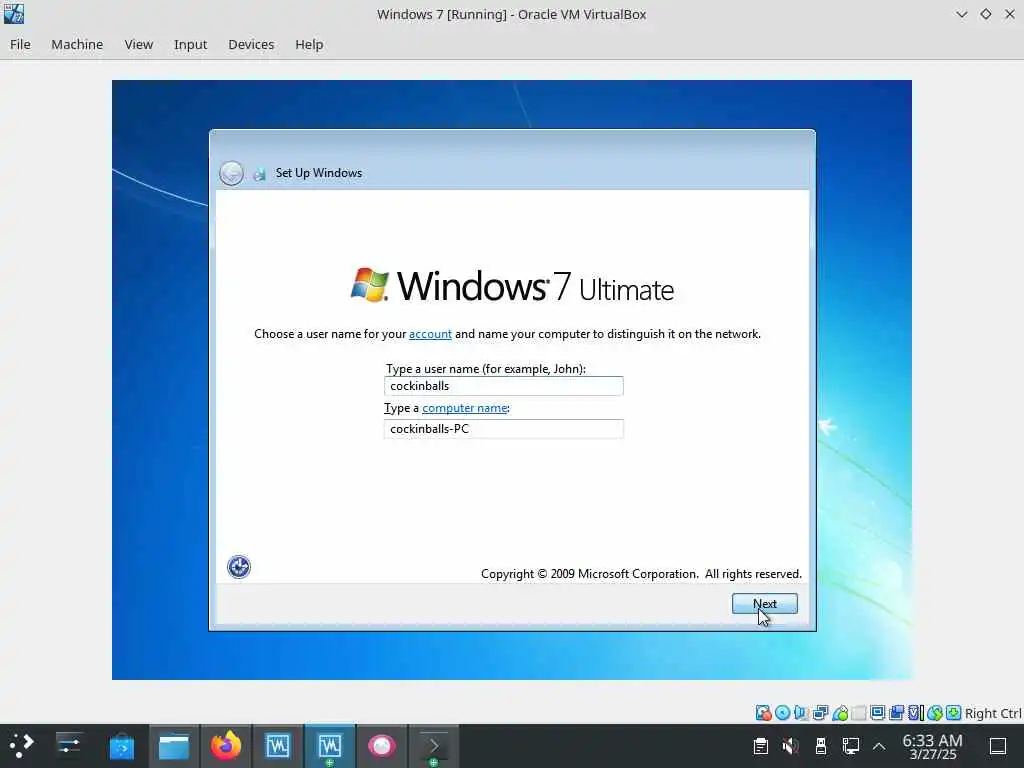Open the Machine menu

(x=77, y=44)
